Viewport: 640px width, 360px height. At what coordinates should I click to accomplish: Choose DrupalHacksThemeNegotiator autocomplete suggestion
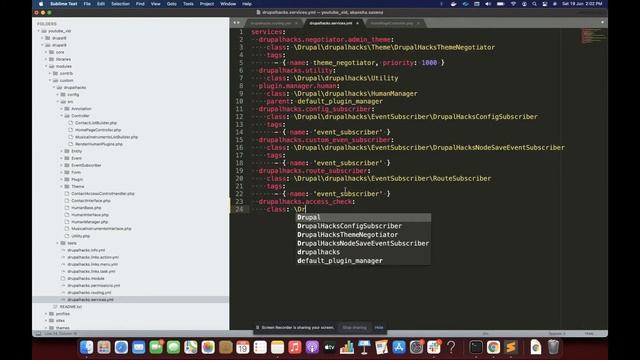click(x=363, y=235)
